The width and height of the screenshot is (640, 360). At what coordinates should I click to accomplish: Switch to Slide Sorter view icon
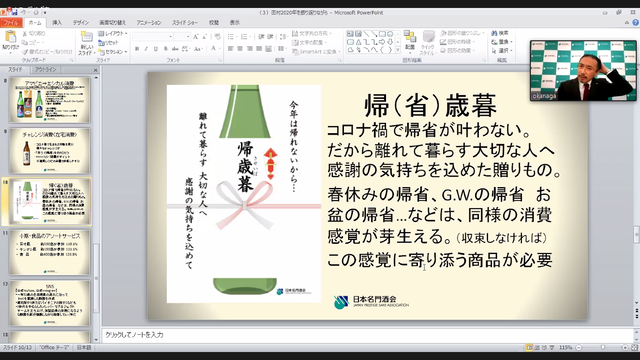pyautogui.click(x=537, y=348)
